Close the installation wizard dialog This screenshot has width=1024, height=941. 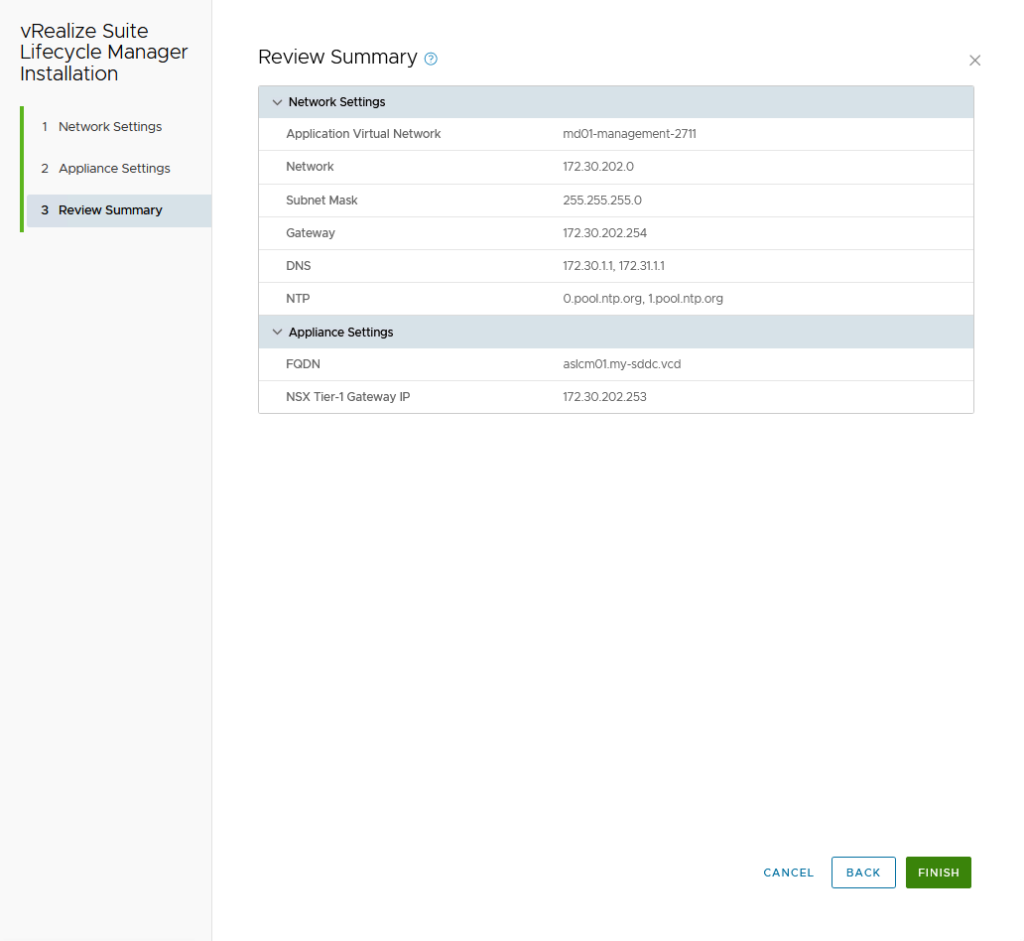(974, 60)
